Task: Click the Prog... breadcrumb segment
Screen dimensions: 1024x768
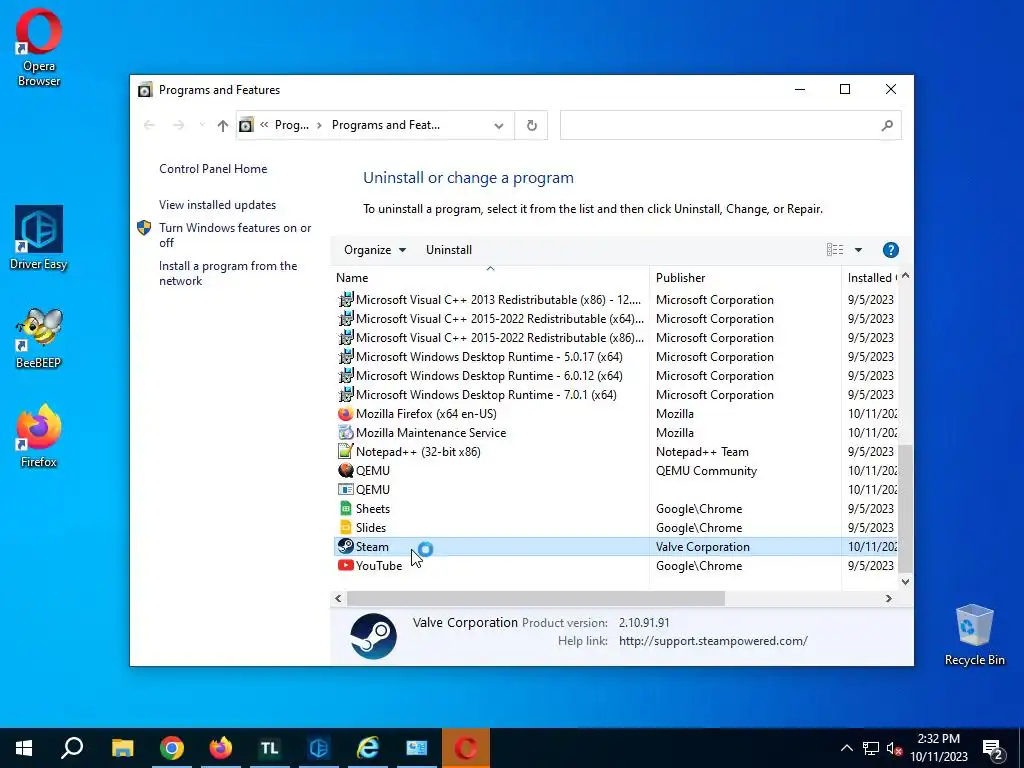Action: point(292,125)
